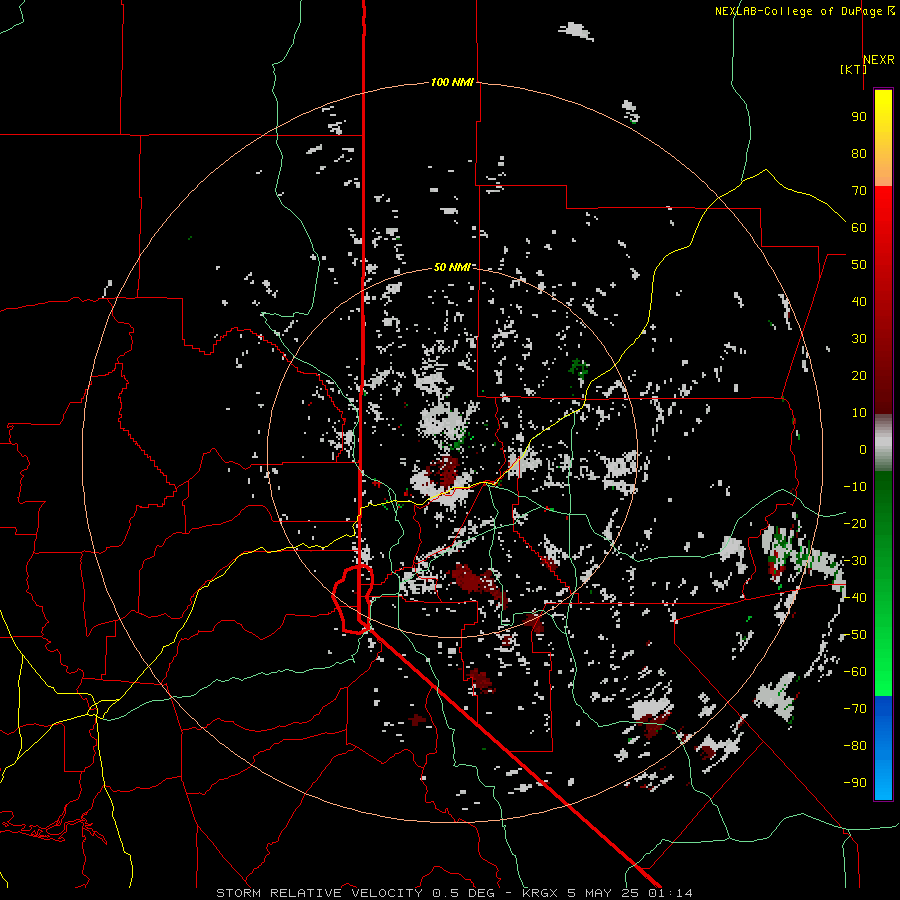This screenshot has width=900, height=900.
Task: Click the NEXLAB-College of DuPage label
Action: (804, 11)
